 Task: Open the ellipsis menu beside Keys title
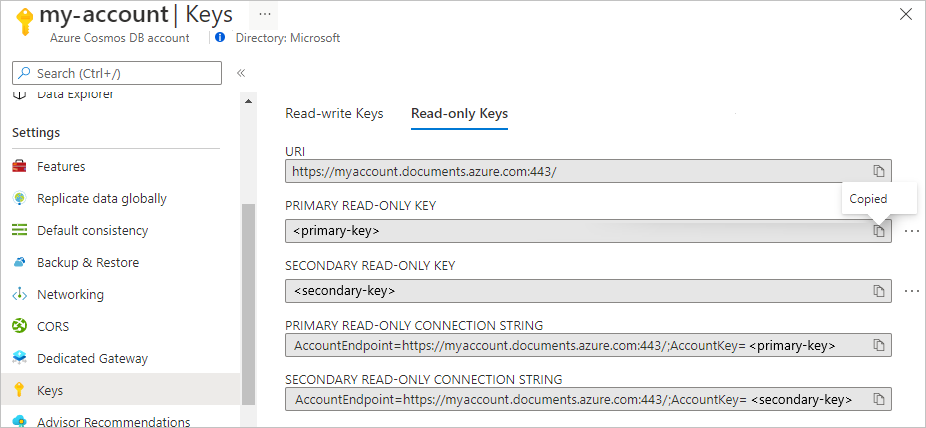click(264, 15)
